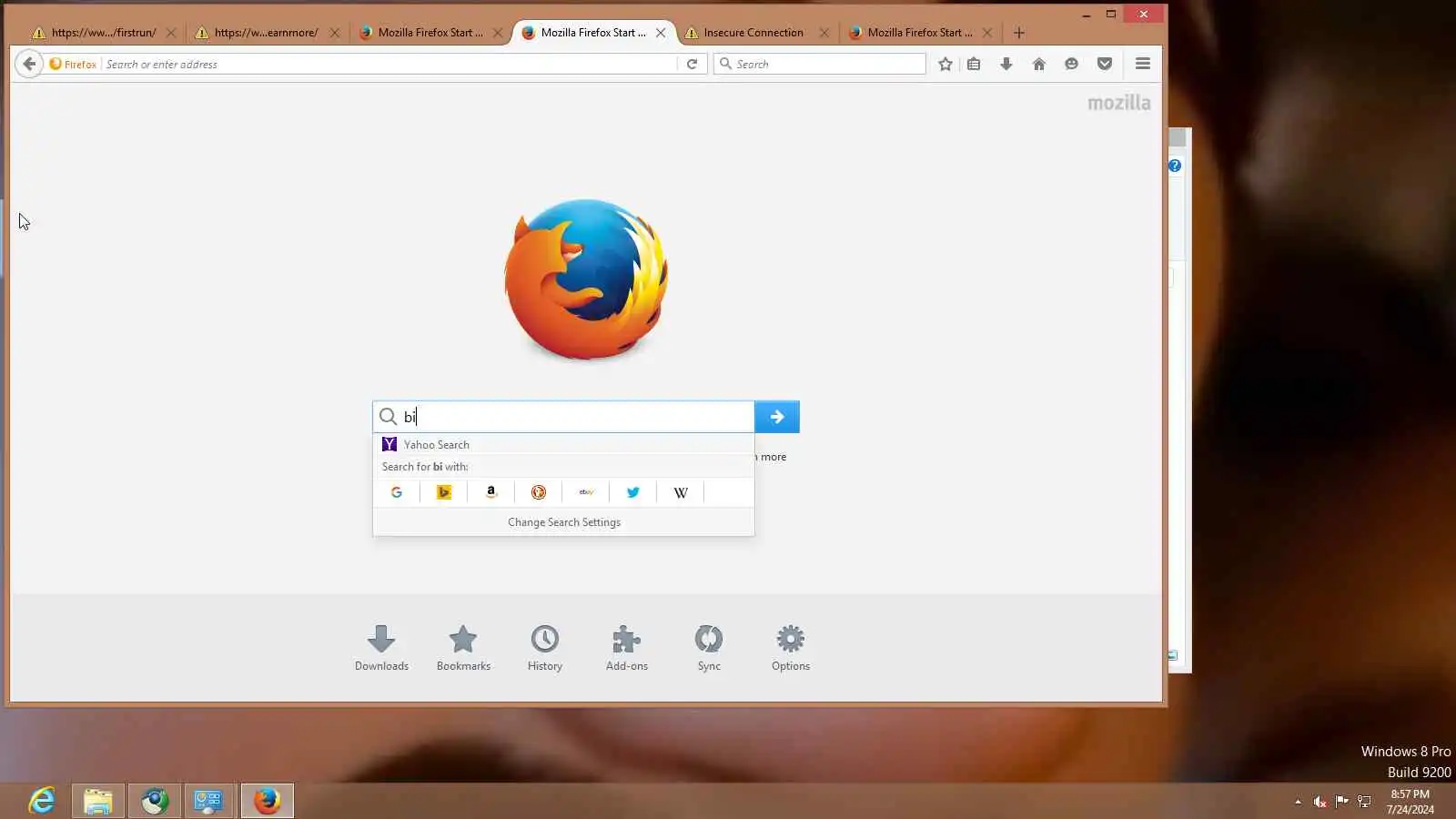Screen dimensions: 1456x819
Task: Show hidden system tray icons
Action: coord(1298,802)
